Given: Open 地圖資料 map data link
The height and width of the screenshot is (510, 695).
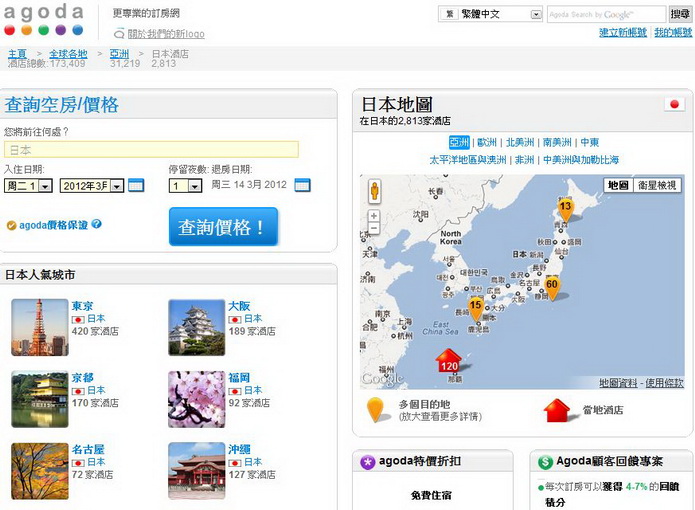Looking at the screenshot, I should [618, 383].
